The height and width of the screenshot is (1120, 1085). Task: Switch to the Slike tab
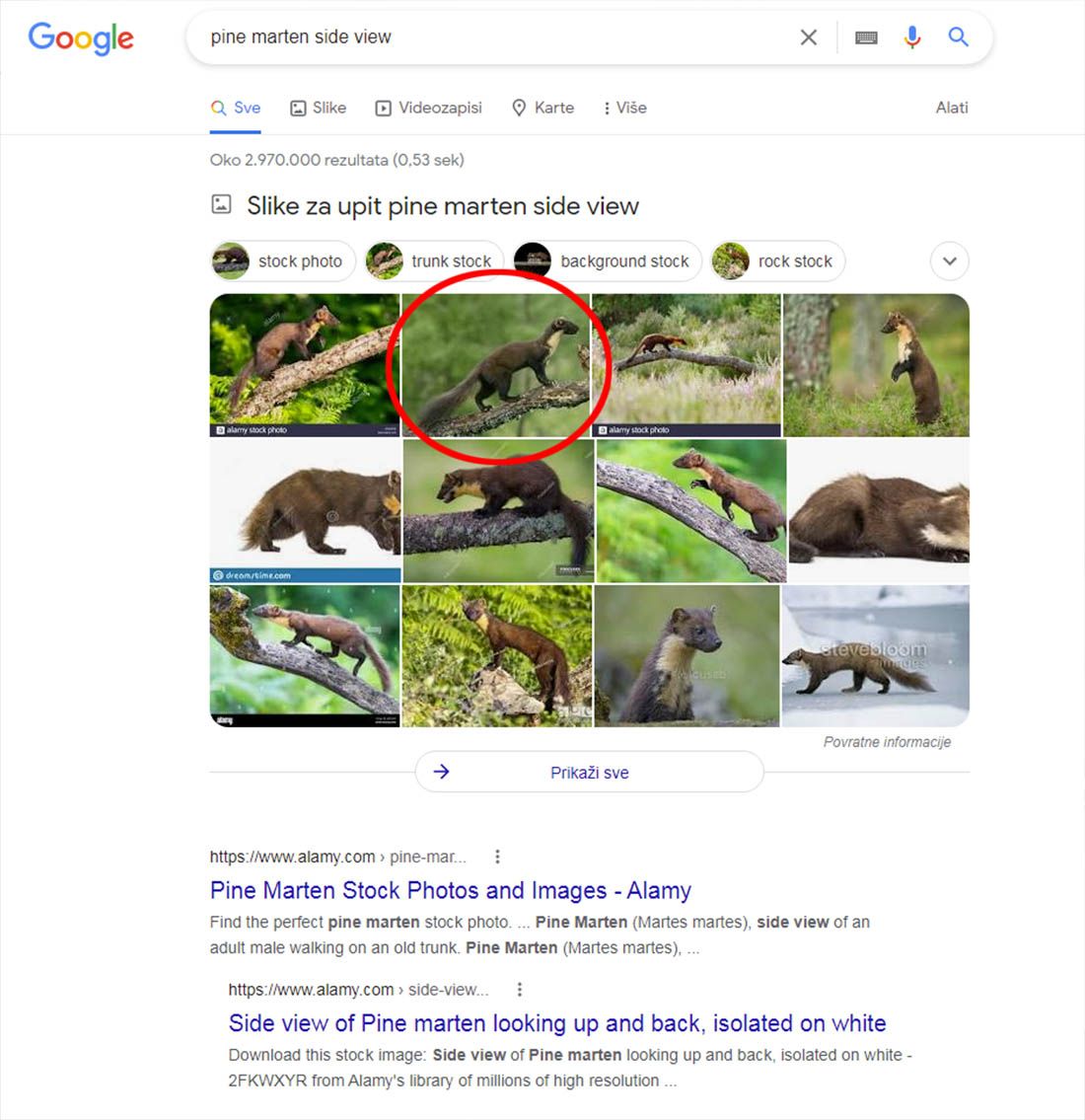coord(318,108)
